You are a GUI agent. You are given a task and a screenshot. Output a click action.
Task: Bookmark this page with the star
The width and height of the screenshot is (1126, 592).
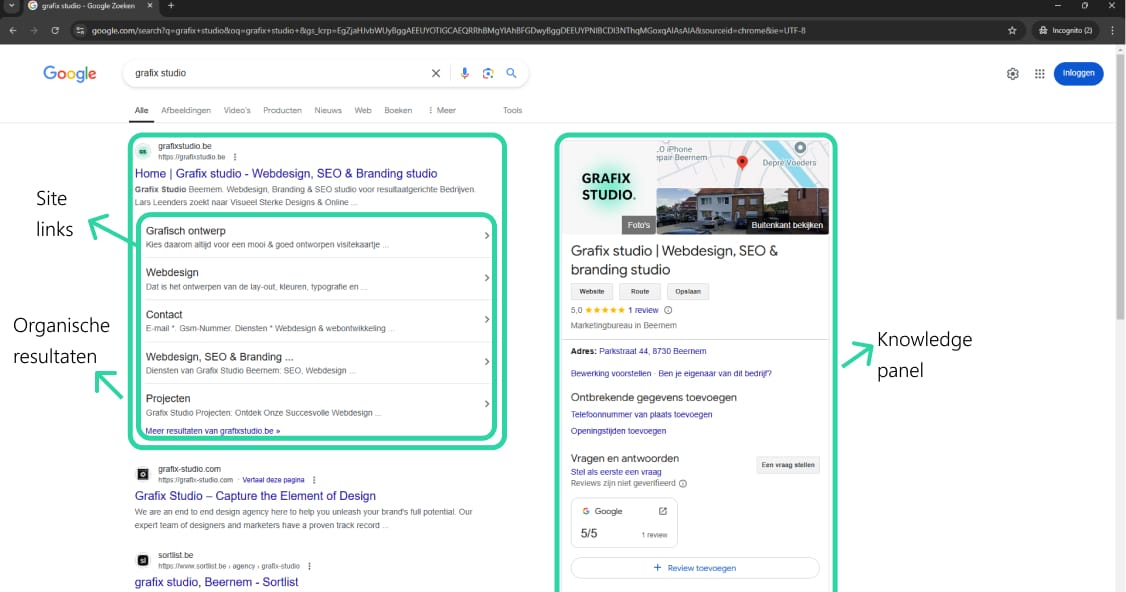[x=1012, y=31]
